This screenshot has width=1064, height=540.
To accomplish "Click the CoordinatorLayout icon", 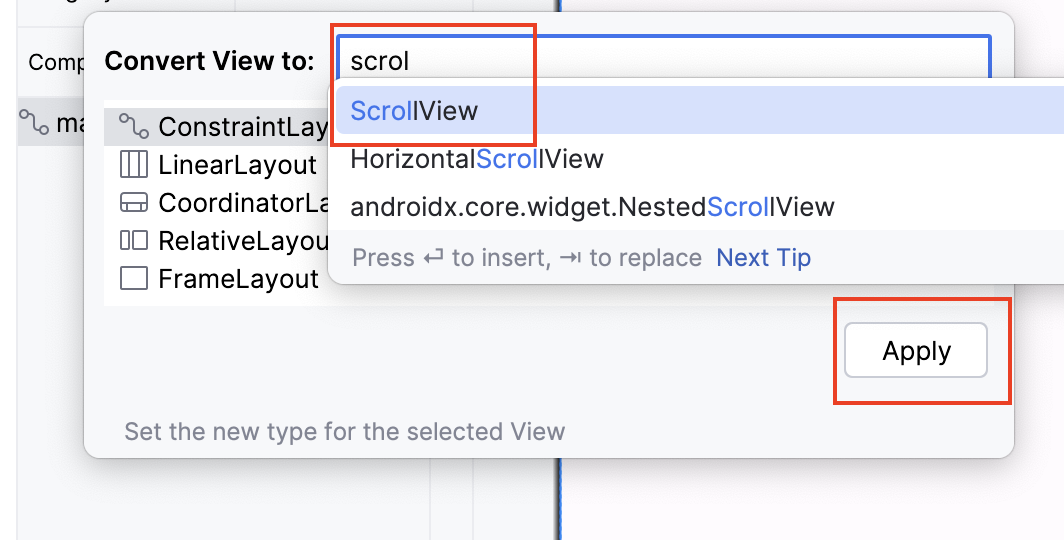I will (x=134, y=202).
